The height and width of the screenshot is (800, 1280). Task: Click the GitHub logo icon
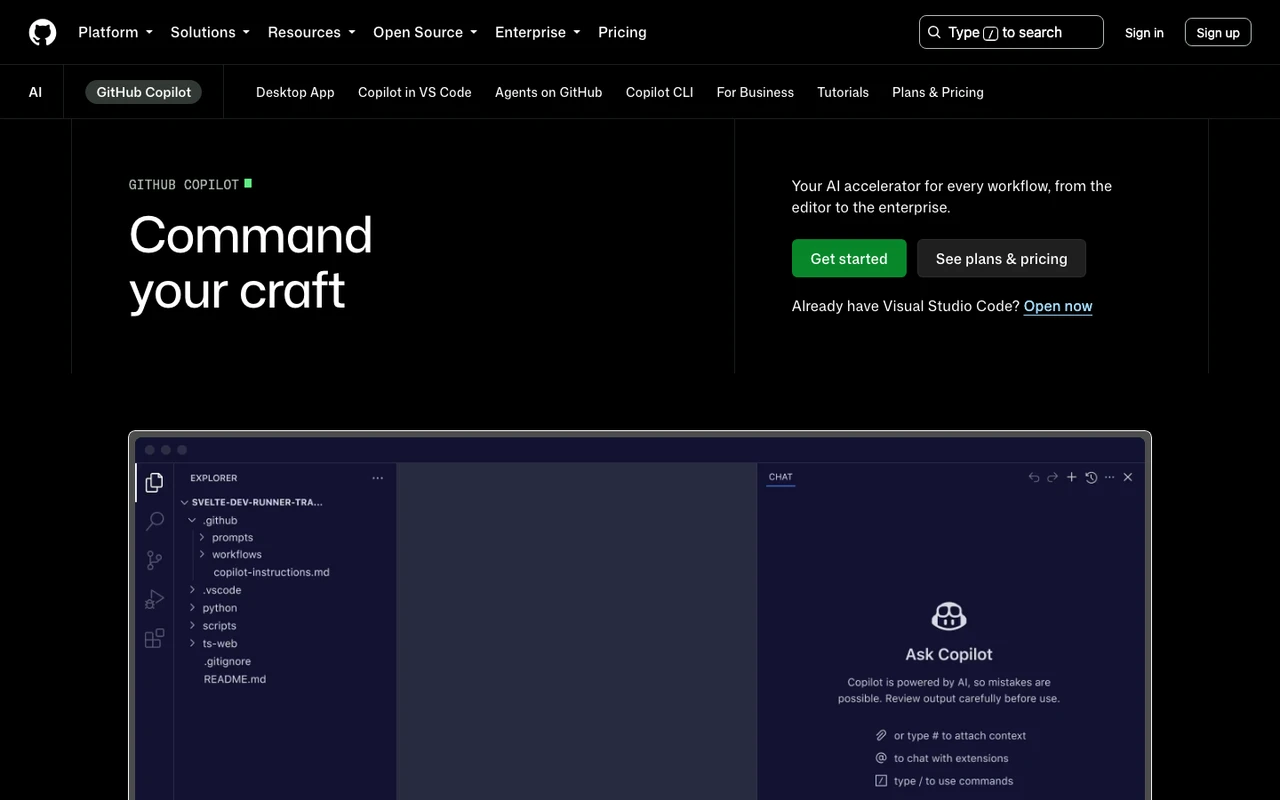(43, 32)
